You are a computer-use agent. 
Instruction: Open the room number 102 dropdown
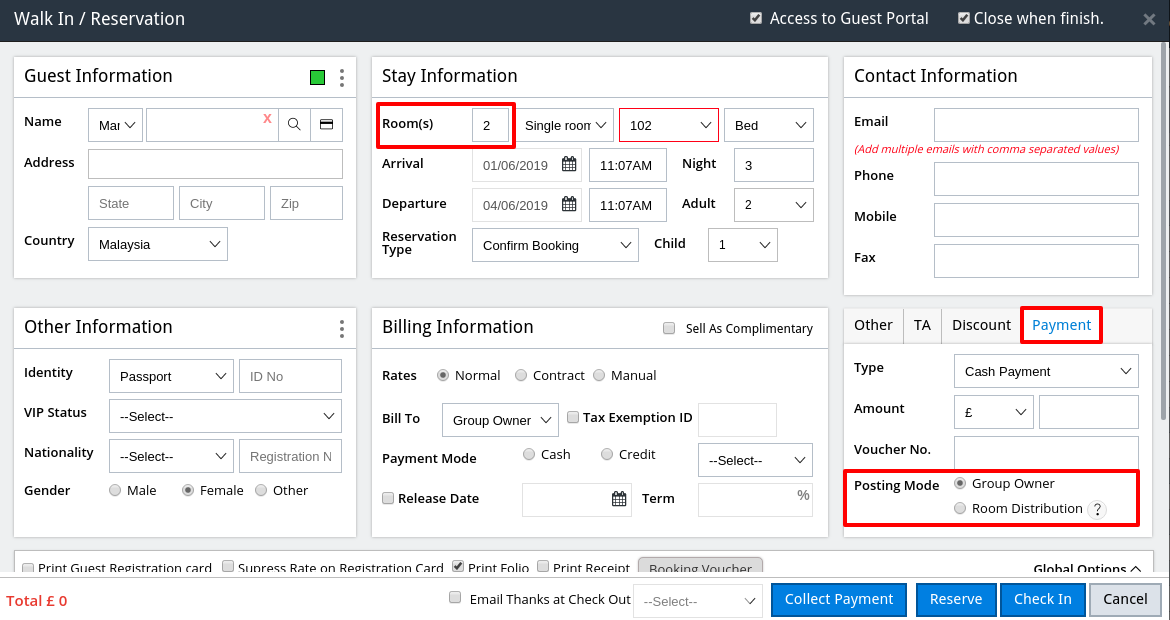pos(669,125)
